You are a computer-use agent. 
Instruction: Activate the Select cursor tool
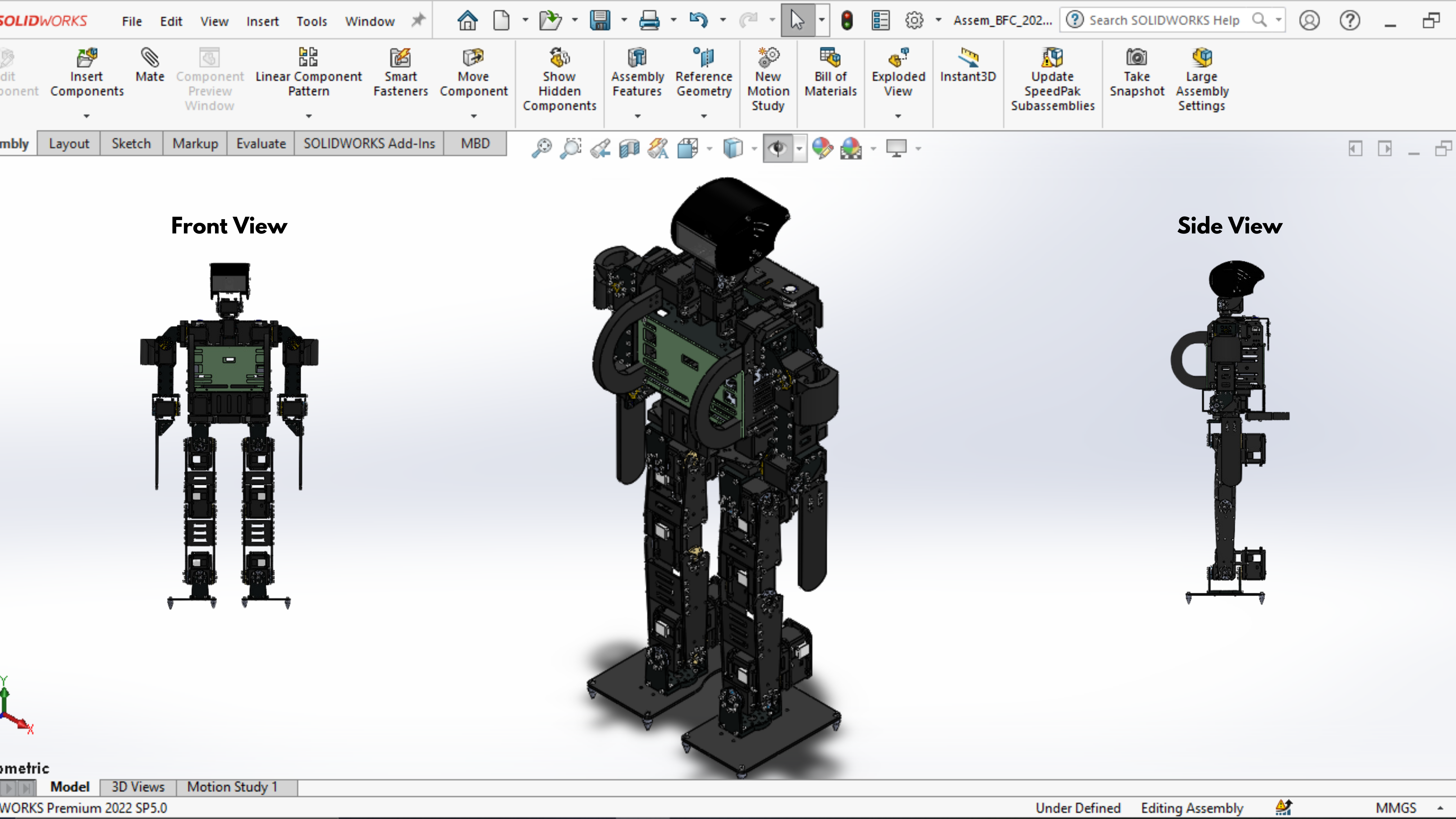(797, 21)
